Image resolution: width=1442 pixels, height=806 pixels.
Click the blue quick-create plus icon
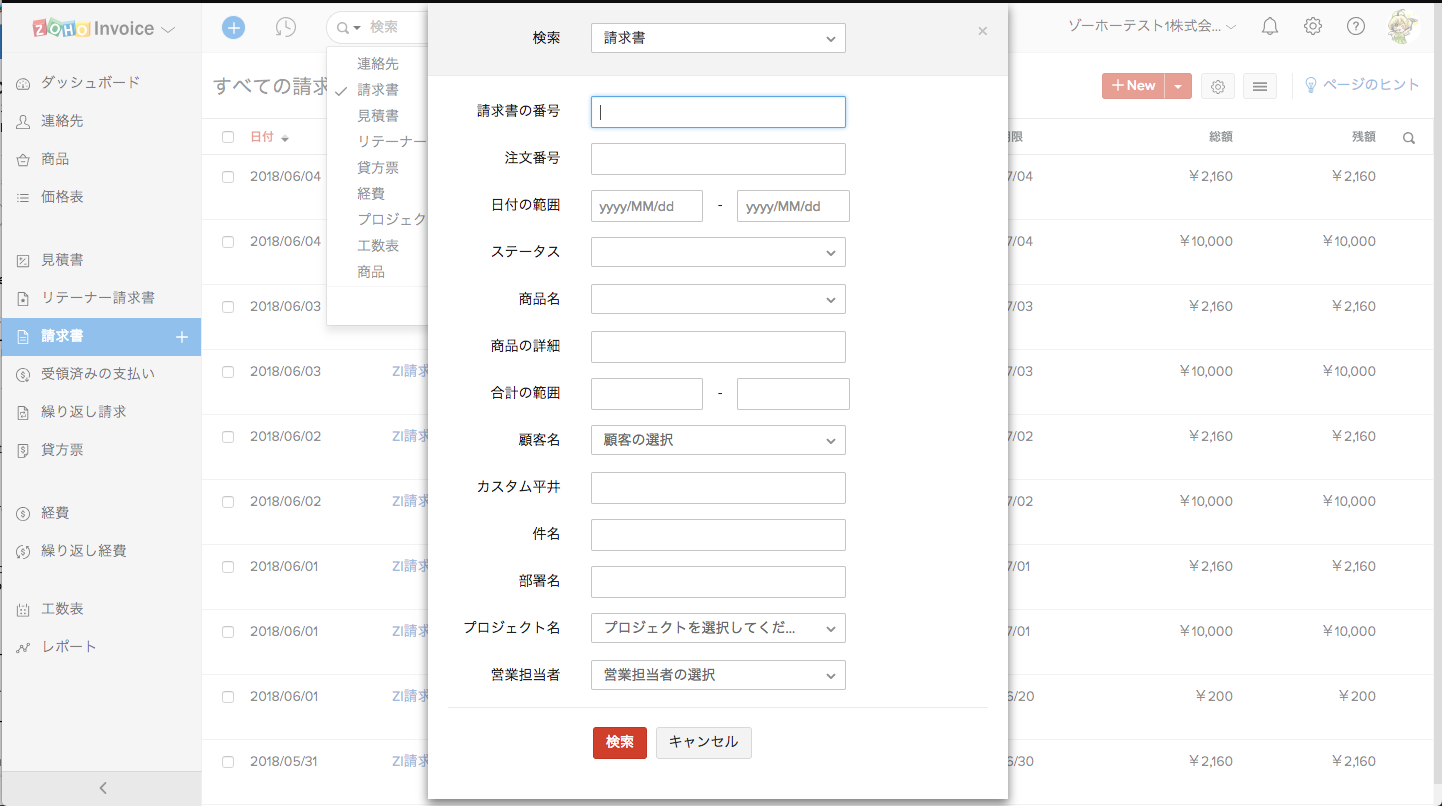pyautogui.click(x=233, y=28)
